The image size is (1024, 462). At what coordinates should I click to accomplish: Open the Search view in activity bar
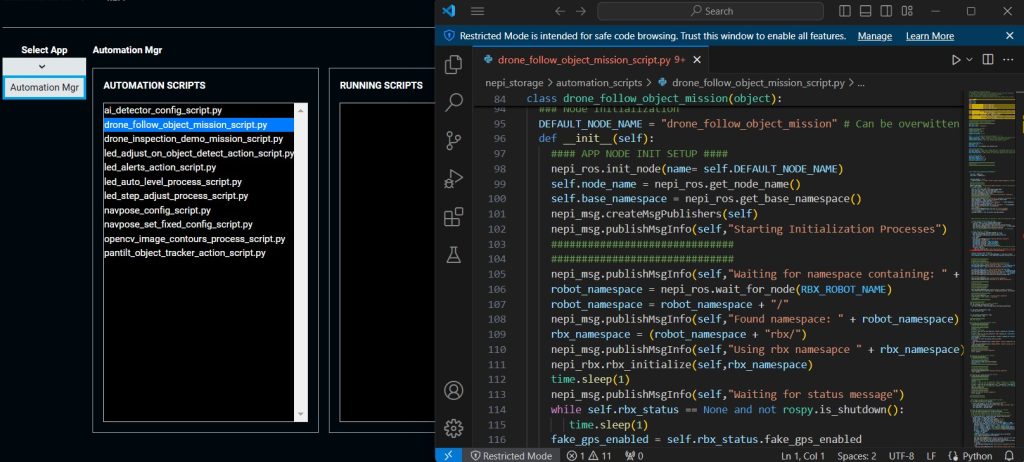click(454, 102)
